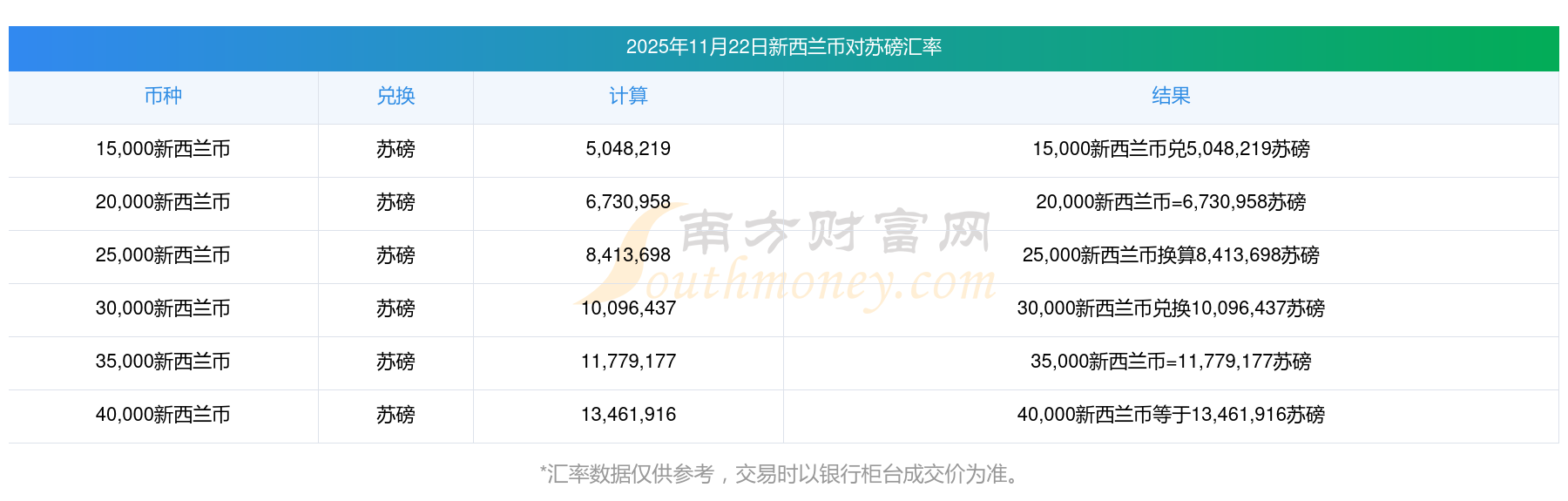Click the footnote *汇率数据仅供参考
Viewport: 1568px width, 501px height.
627,474
